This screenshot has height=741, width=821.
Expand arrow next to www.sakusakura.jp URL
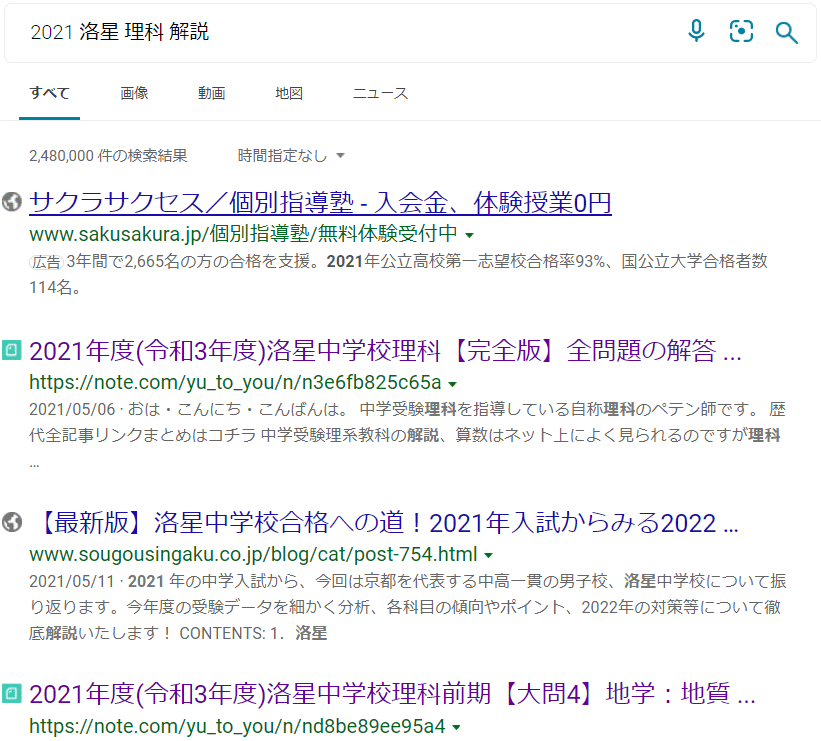pyautogui.click(x=470, y=235)
